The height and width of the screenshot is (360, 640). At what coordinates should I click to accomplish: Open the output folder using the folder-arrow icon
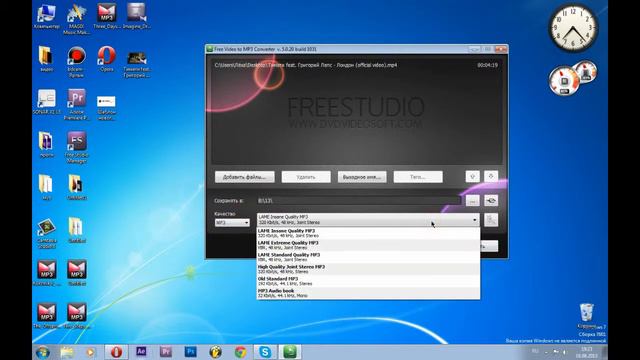[x=491, y=200]
